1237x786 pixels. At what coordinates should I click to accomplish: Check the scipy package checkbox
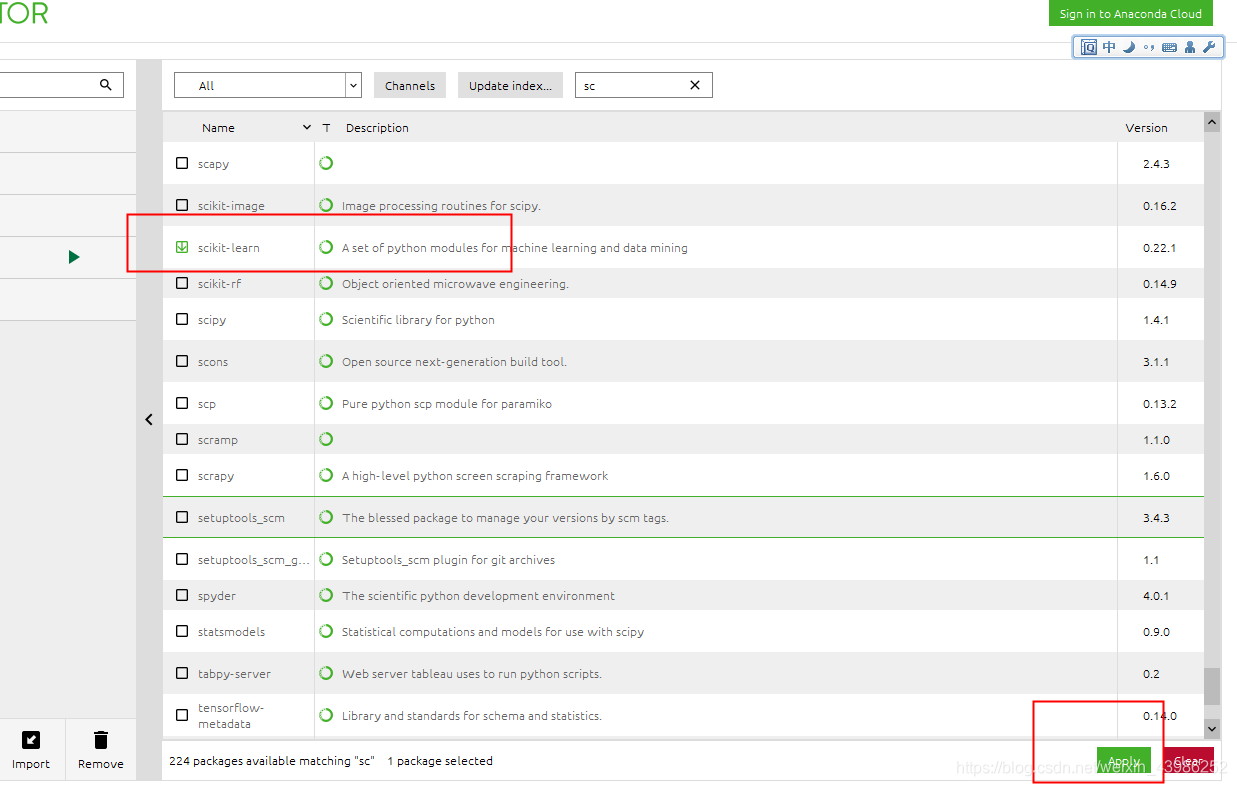pyautogui.click(x=182, y=319)
